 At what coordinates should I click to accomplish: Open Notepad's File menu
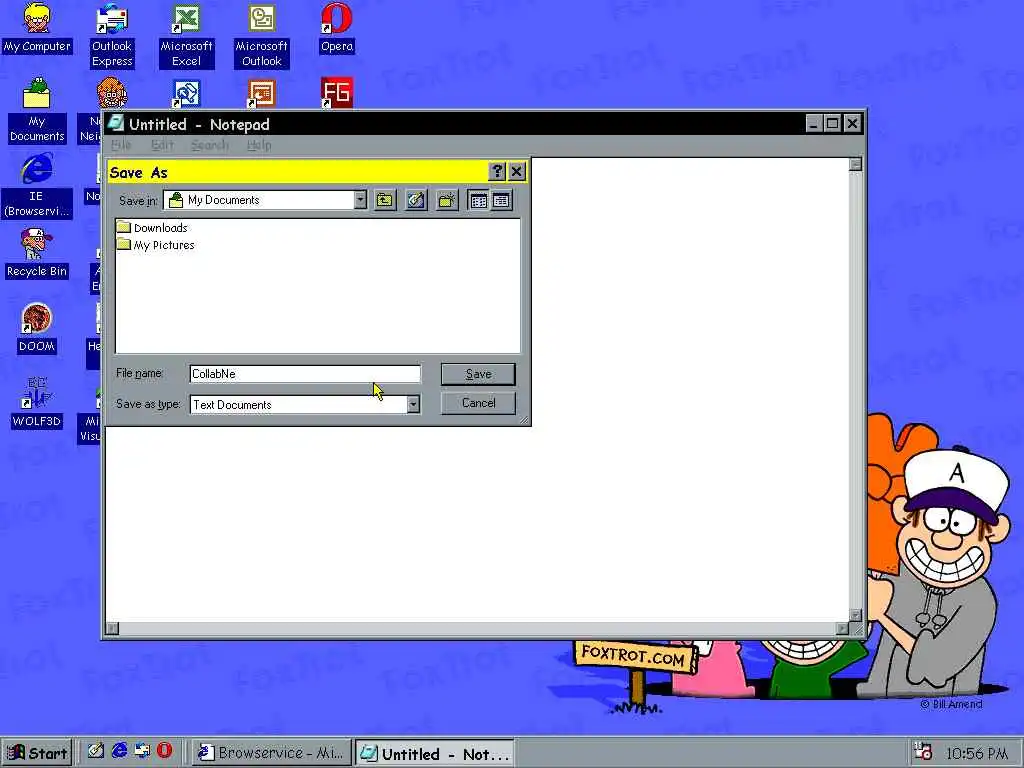(x=121, y=145)
